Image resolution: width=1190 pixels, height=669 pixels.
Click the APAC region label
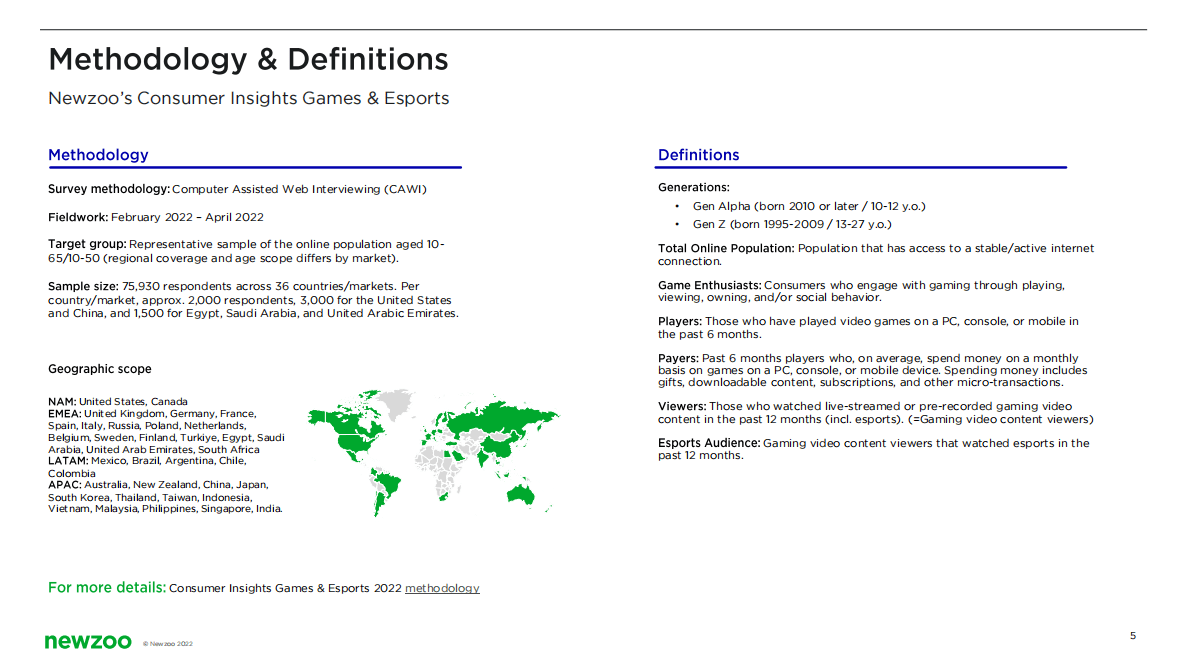click(65, 485)
